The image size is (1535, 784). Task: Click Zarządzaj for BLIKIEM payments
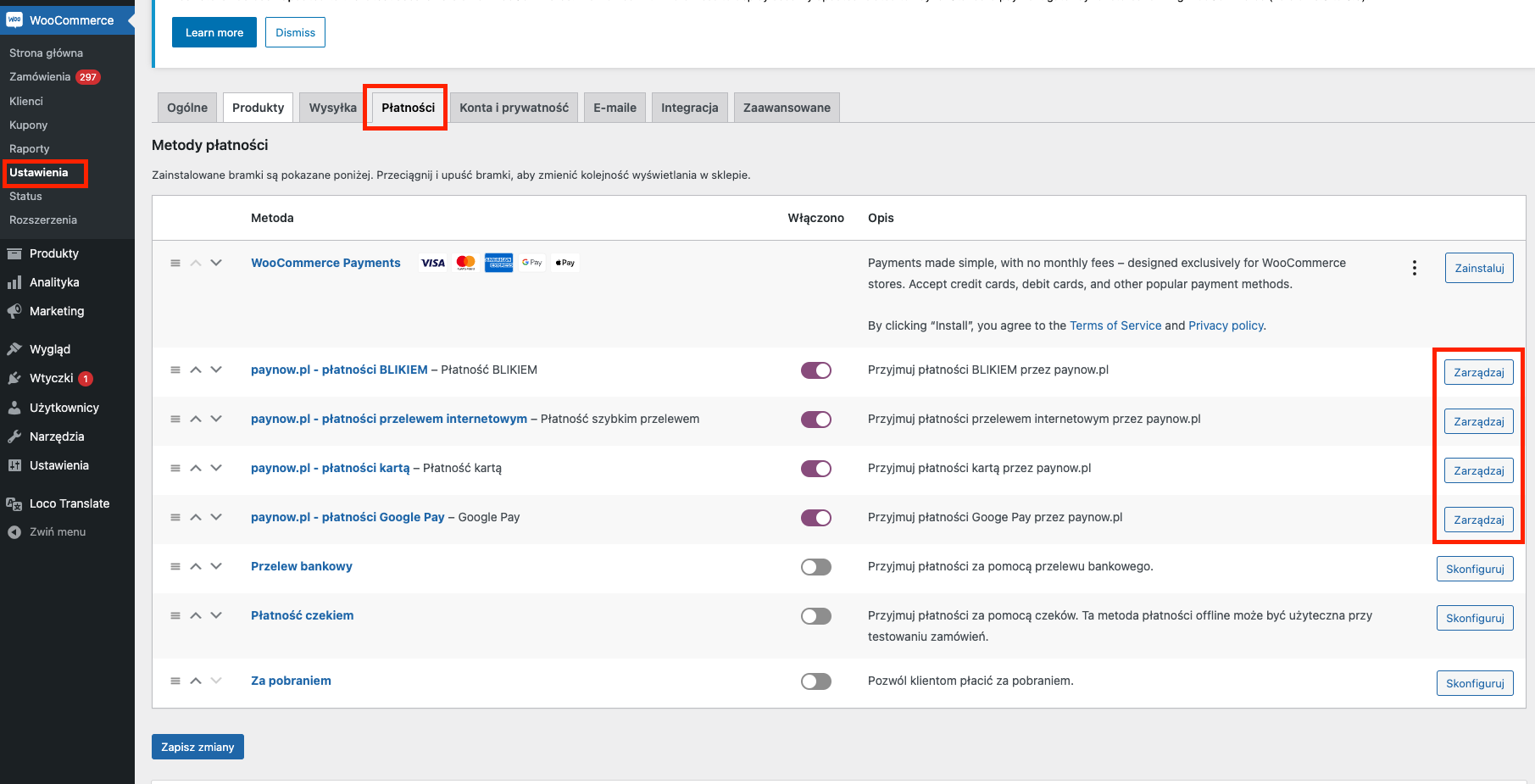pyautogui.click(x=1479, y=372)
